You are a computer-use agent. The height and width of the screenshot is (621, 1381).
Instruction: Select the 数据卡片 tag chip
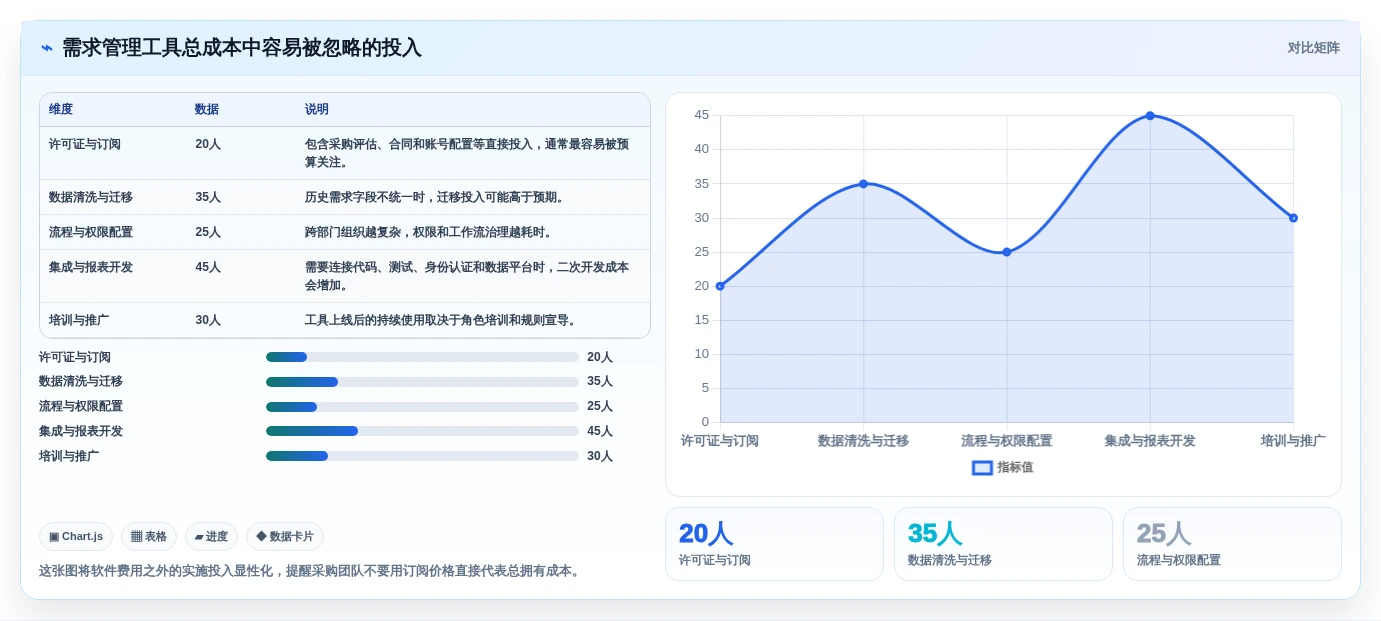click(x=285, y=536)
